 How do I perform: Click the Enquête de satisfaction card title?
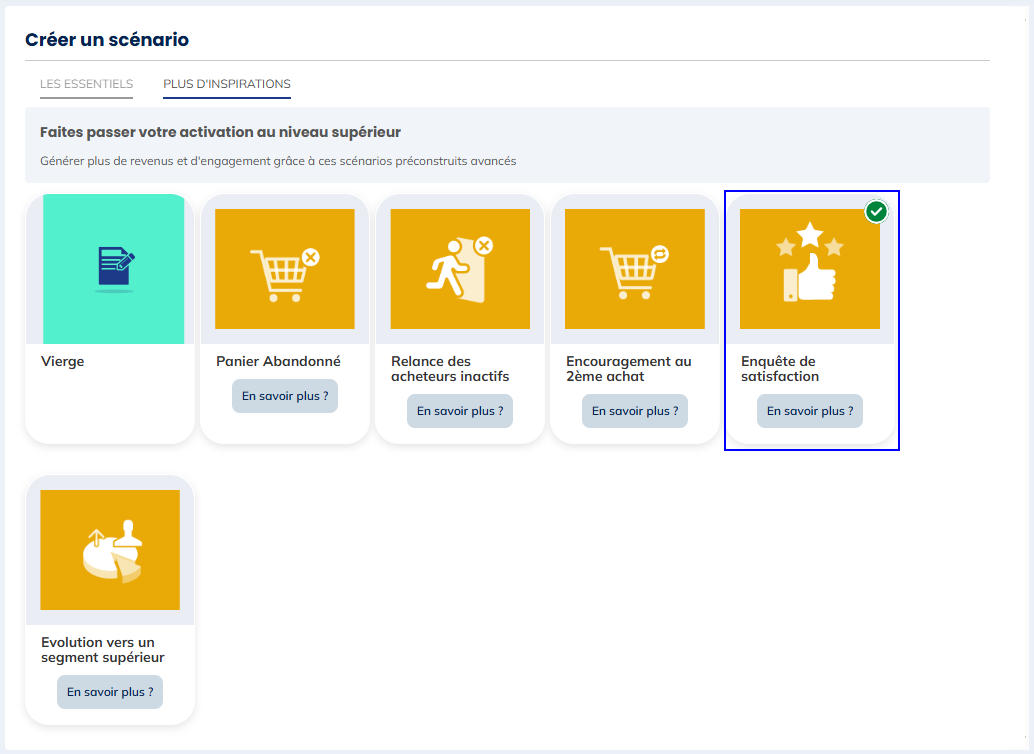point(780,369)
